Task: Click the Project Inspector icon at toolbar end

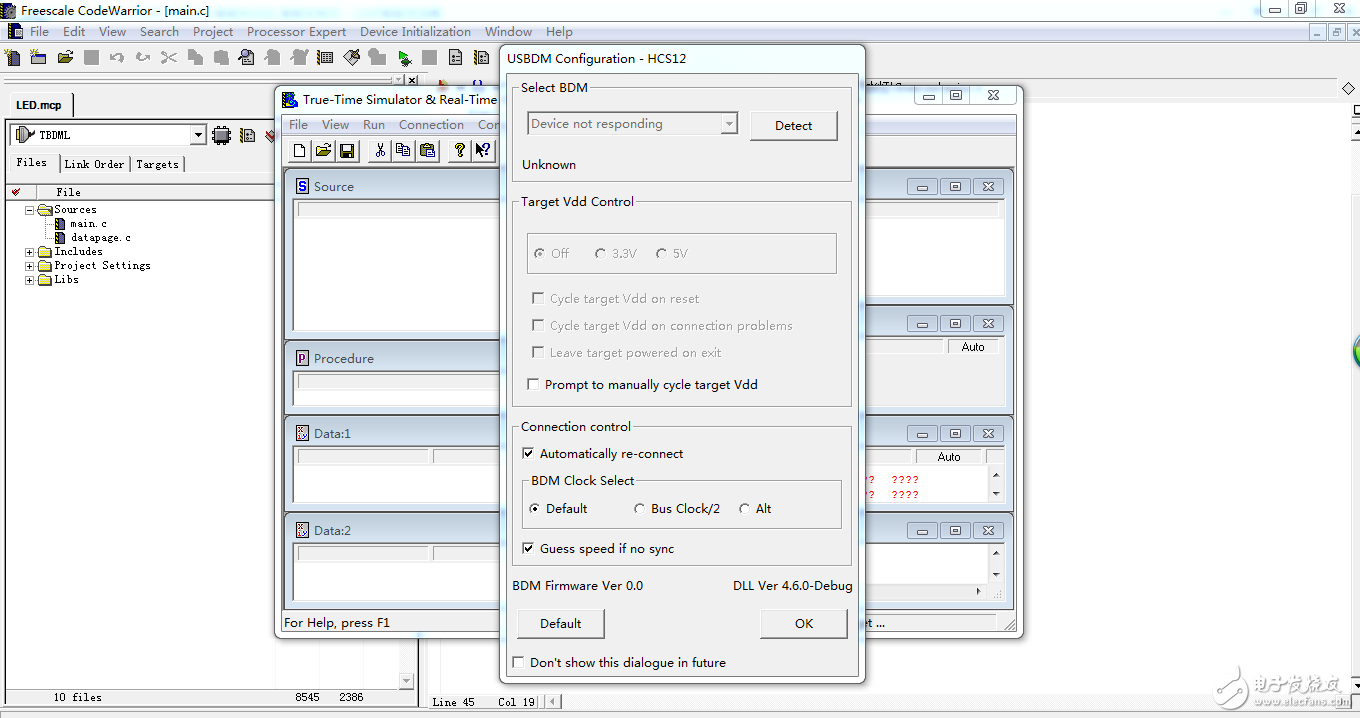Action: coord(481,57)
